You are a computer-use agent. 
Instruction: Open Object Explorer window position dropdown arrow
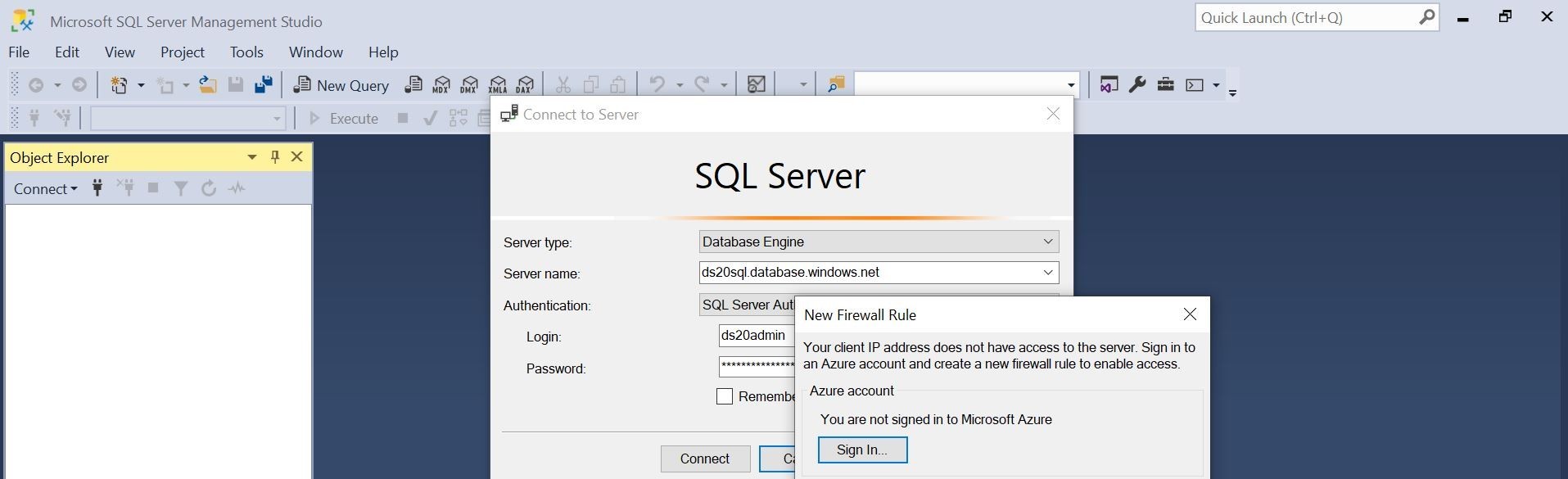(x=252, y=156)
